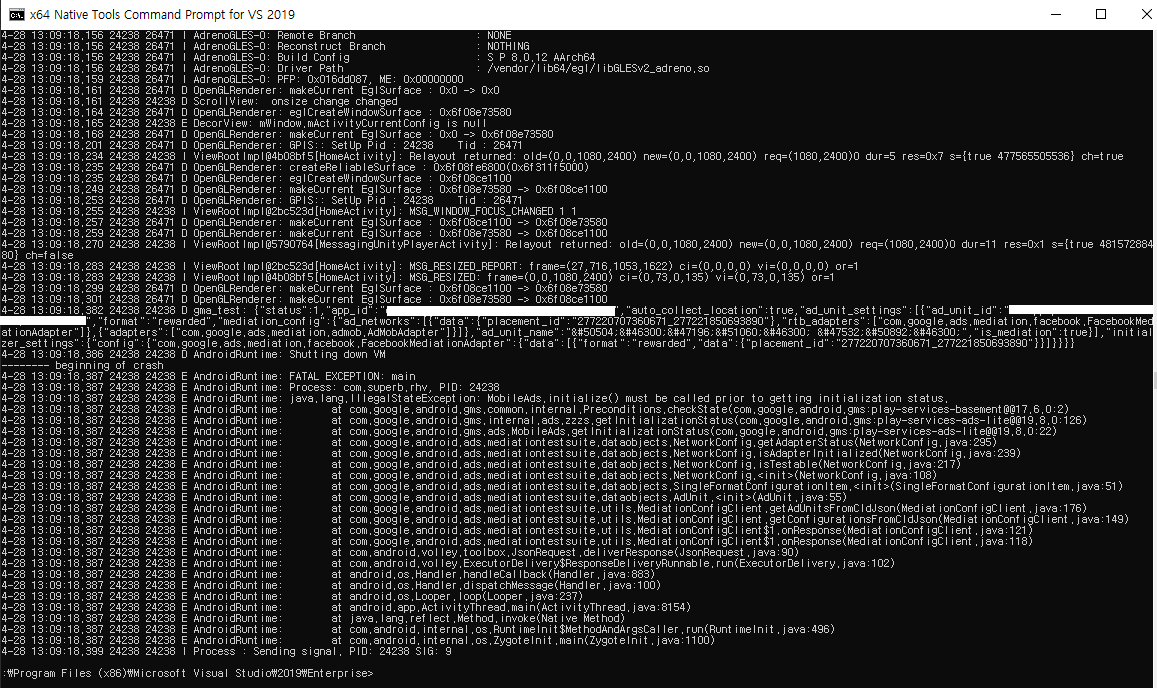This screenshot has height=688, width=1157.
Task: Click the 'getConfigurationsFromCldJson' stack trace line
Action: [x=564, y=520]
